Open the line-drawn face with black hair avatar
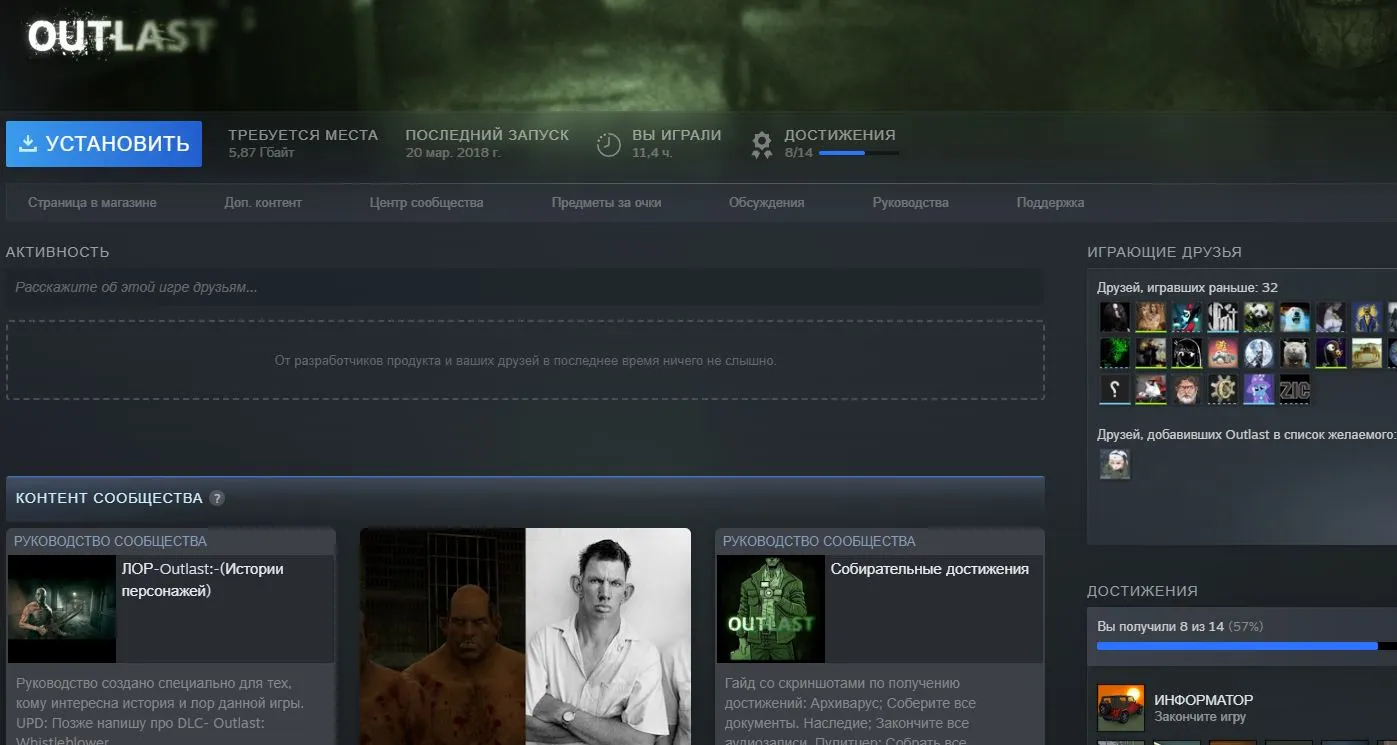The image size is (1397, 745). (1187, 353)
